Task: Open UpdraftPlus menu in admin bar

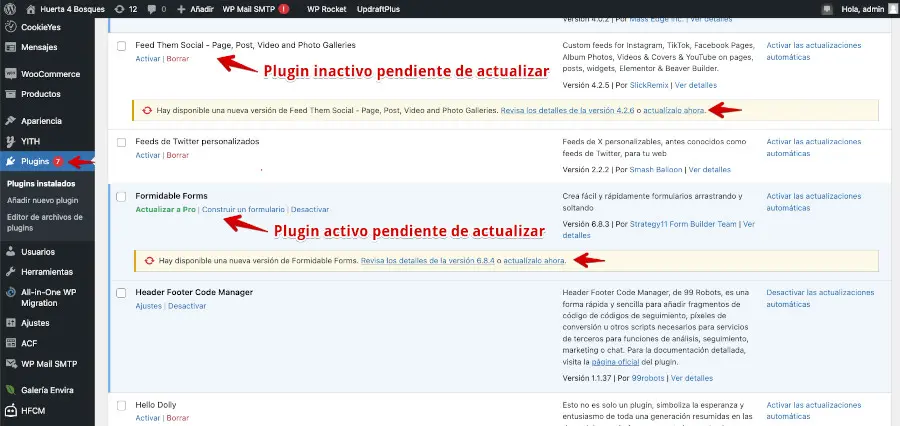Action: pyautogui.click(x=378, y=9)
